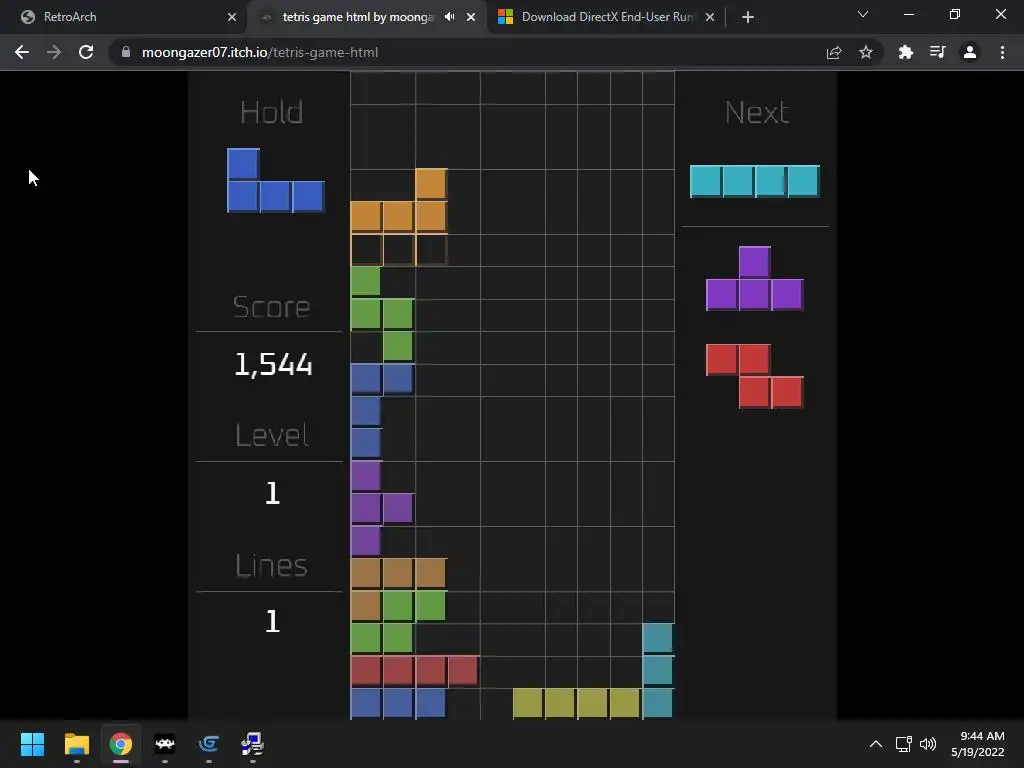1024x768 pixels.
Task: Share this page icon
Action: coord(834,52)
